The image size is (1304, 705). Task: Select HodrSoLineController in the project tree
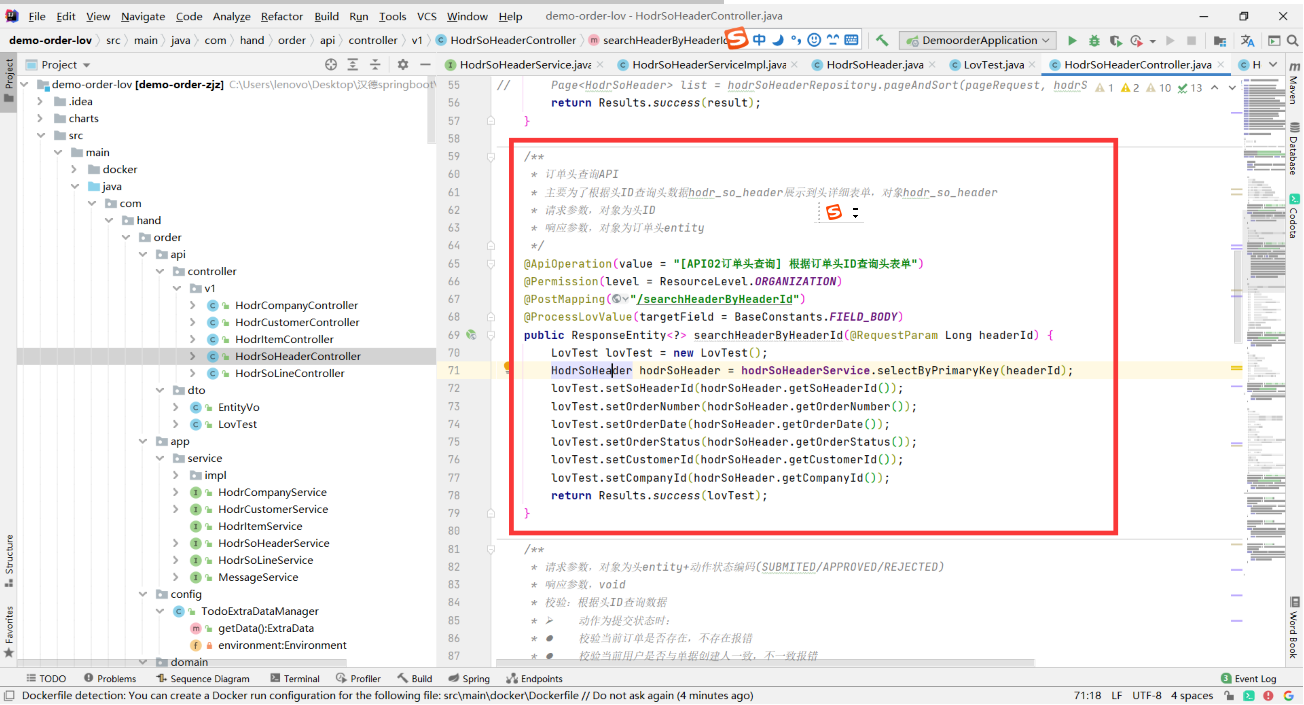[290, 373]
